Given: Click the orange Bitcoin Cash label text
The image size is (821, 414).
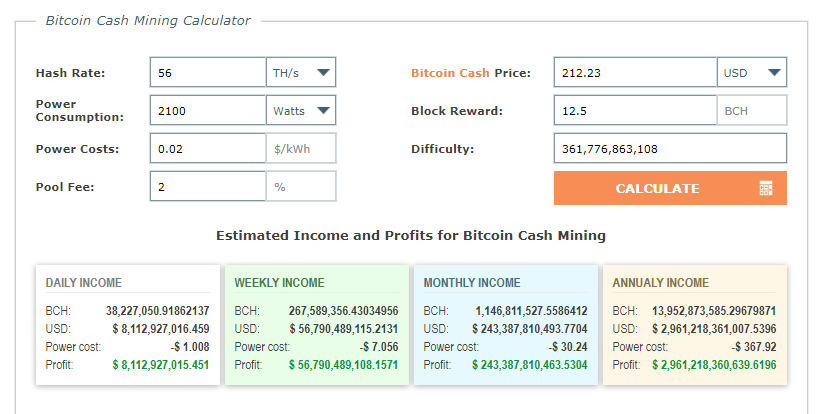Looking at the screenshot, I should click(450, 73).
